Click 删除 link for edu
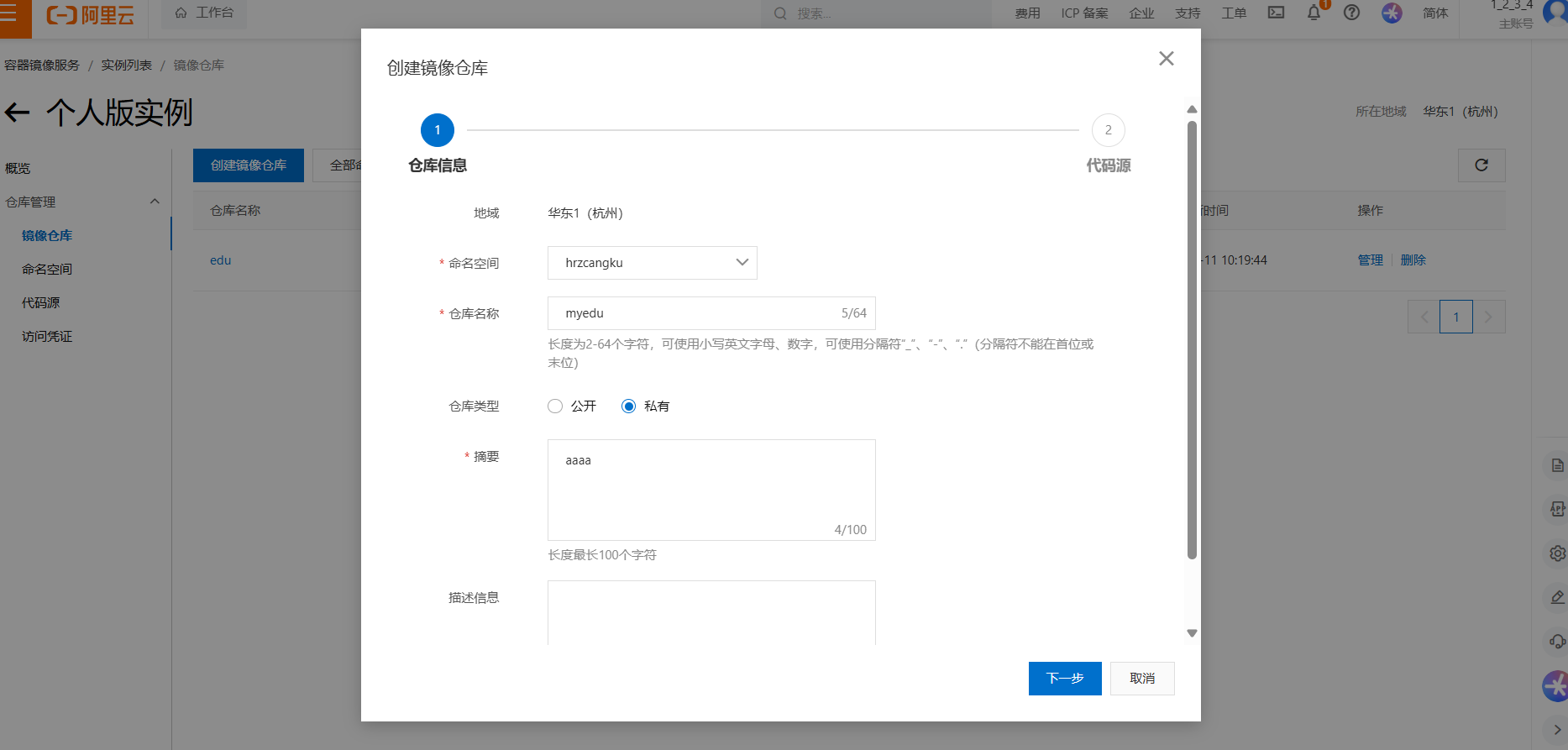Viewport: 1568px width, 750px height. 1413,260
